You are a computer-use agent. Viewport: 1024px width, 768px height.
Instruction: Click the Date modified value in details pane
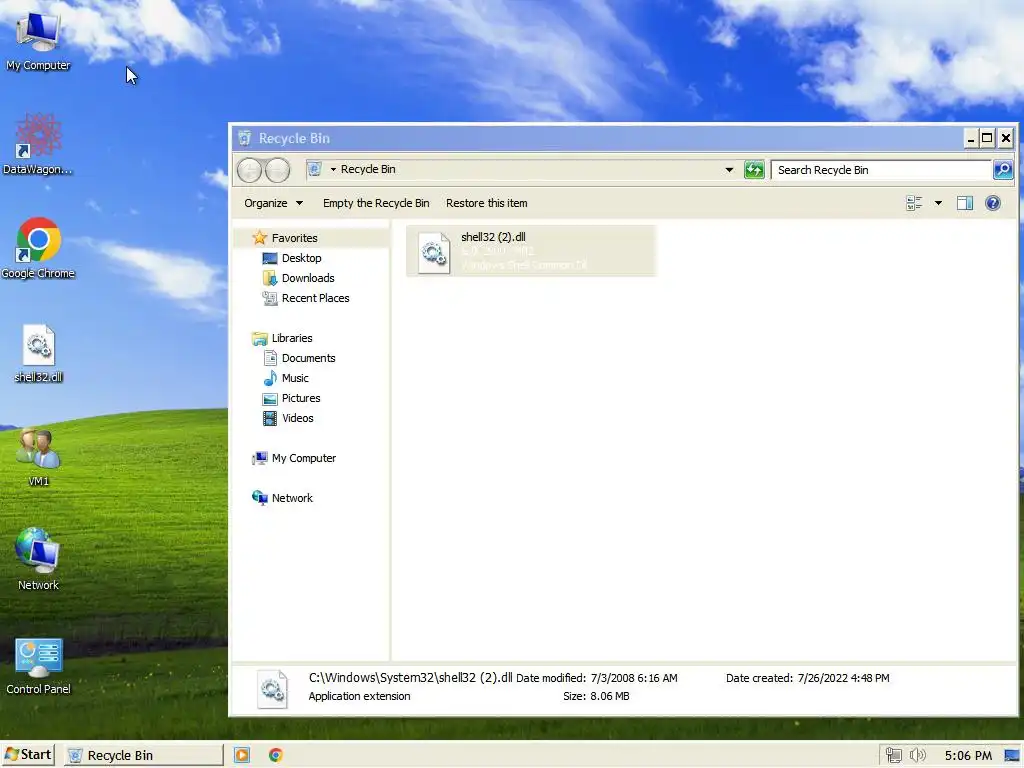[x=634, y=678]
